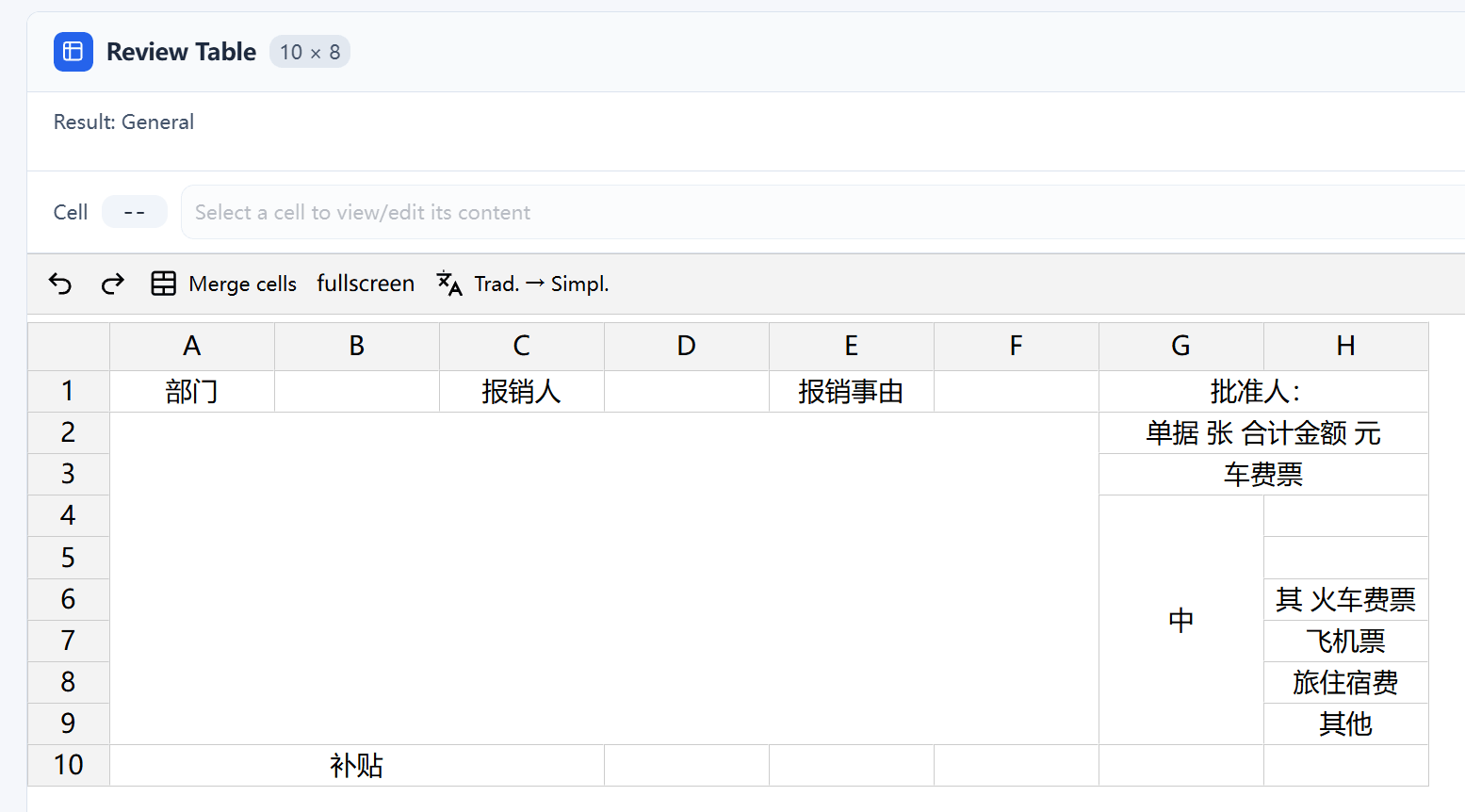The height and width of the screenshot is (812, 1465).
Task: Select the cell containing 报销事由
Action: (x=852, y=392)
